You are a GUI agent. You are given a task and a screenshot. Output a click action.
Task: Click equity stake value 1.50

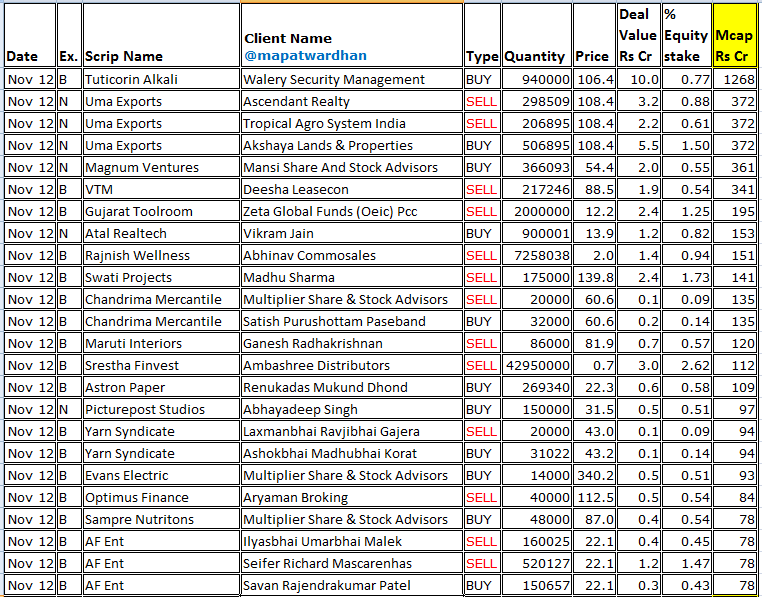click(x=686, y=145)
